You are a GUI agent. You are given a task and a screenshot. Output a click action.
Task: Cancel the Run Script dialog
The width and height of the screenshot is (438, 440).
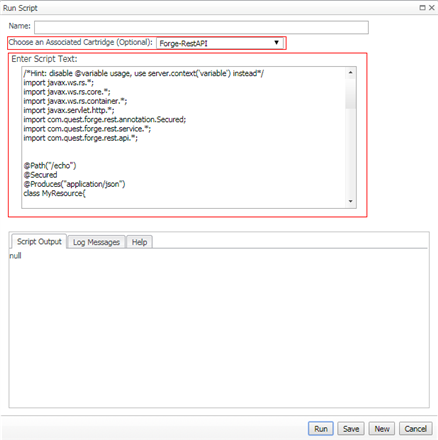415,429
